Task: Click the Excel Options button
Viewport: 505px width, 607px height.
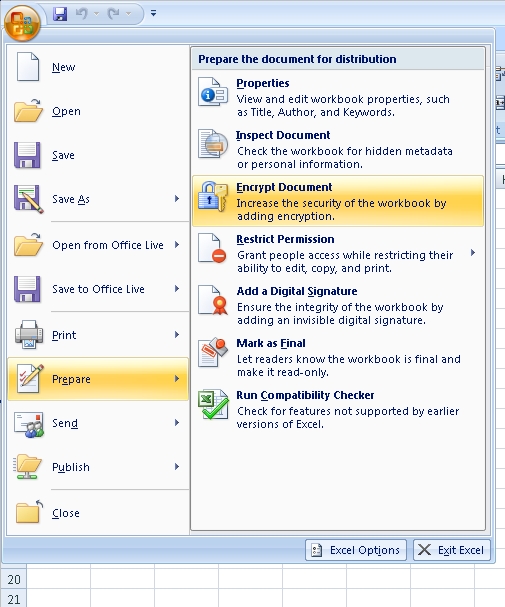Action: 356,550
